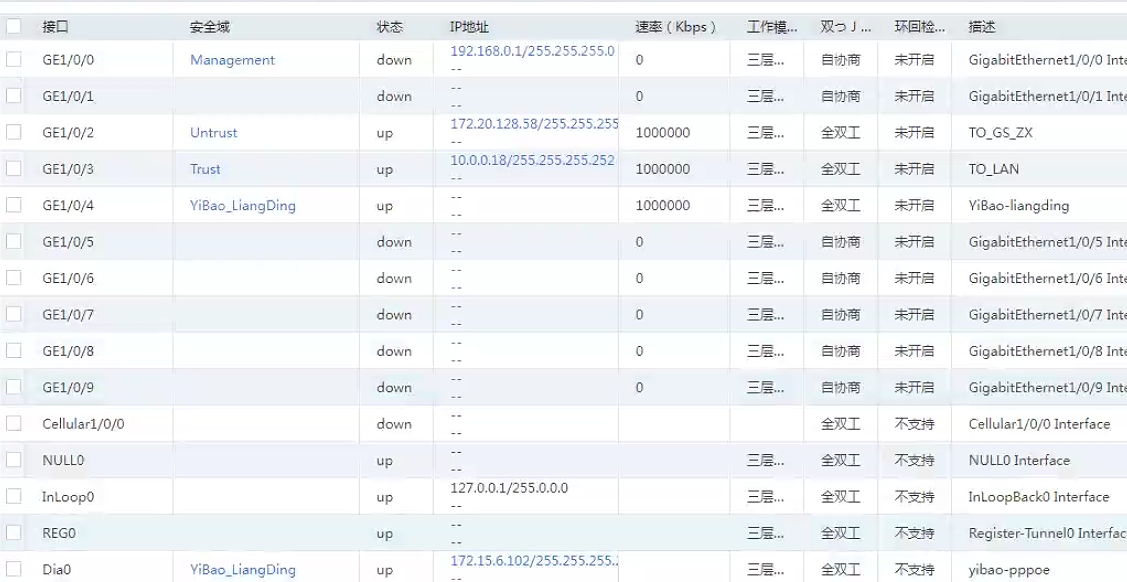Image resolution: width=1127 pixels, height=582 pixels.
Task: Sort by the 安全域 column header
Action: [x=210, y=27]
